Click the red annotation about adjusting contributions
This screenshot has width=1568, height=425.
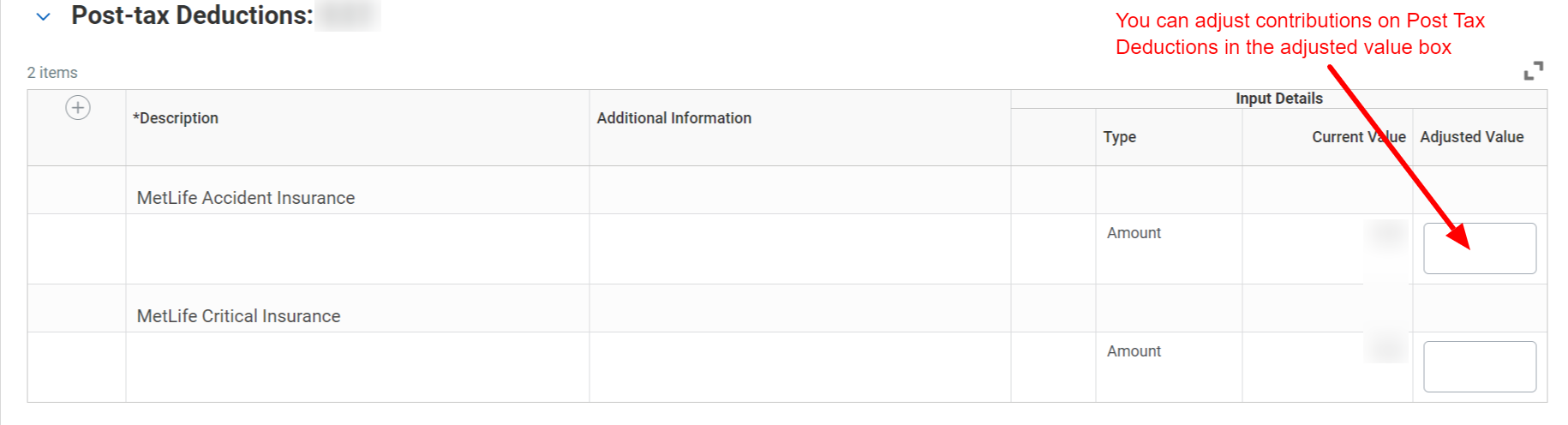1300,33
